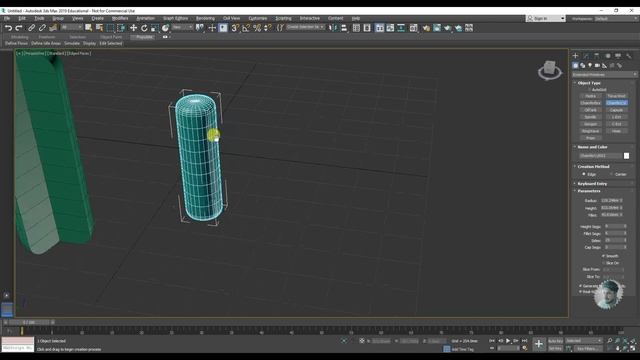Open the Schematic View icon

click(x=401, y=28)
